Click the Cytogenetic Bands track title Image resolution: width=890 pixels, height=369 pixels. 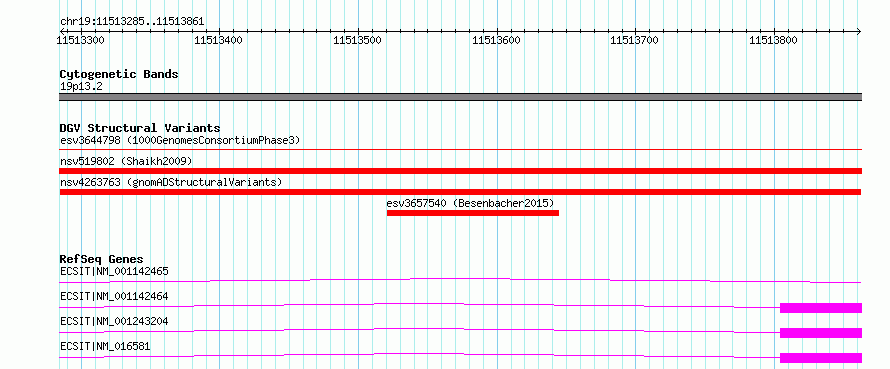[119, 74]
